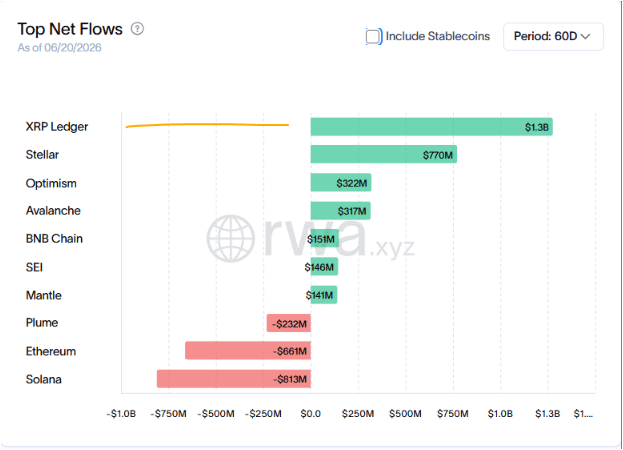Click the help icon beside Top Net Flows
This screenshot has height=450, width=623.
(137, 29)
